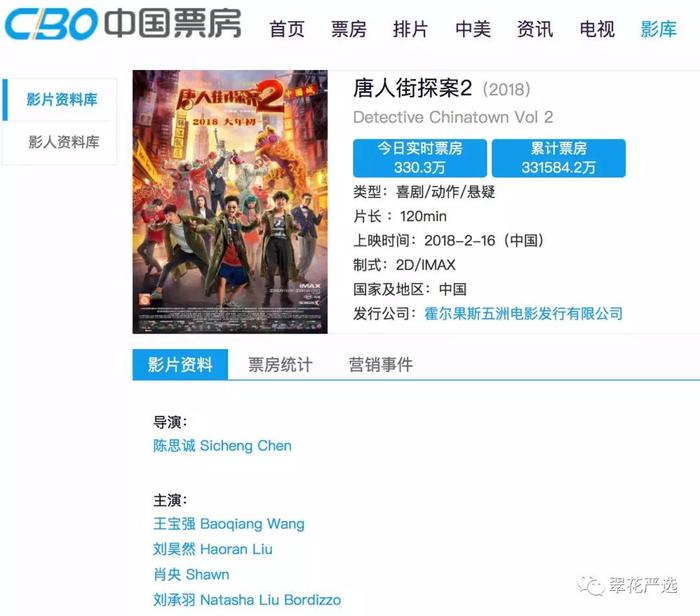Open distributor 霍尔果斯五洲电影发行有限公司 link
Screen dimensions: 700x616
pyautogui.click(x=523, y=313)
